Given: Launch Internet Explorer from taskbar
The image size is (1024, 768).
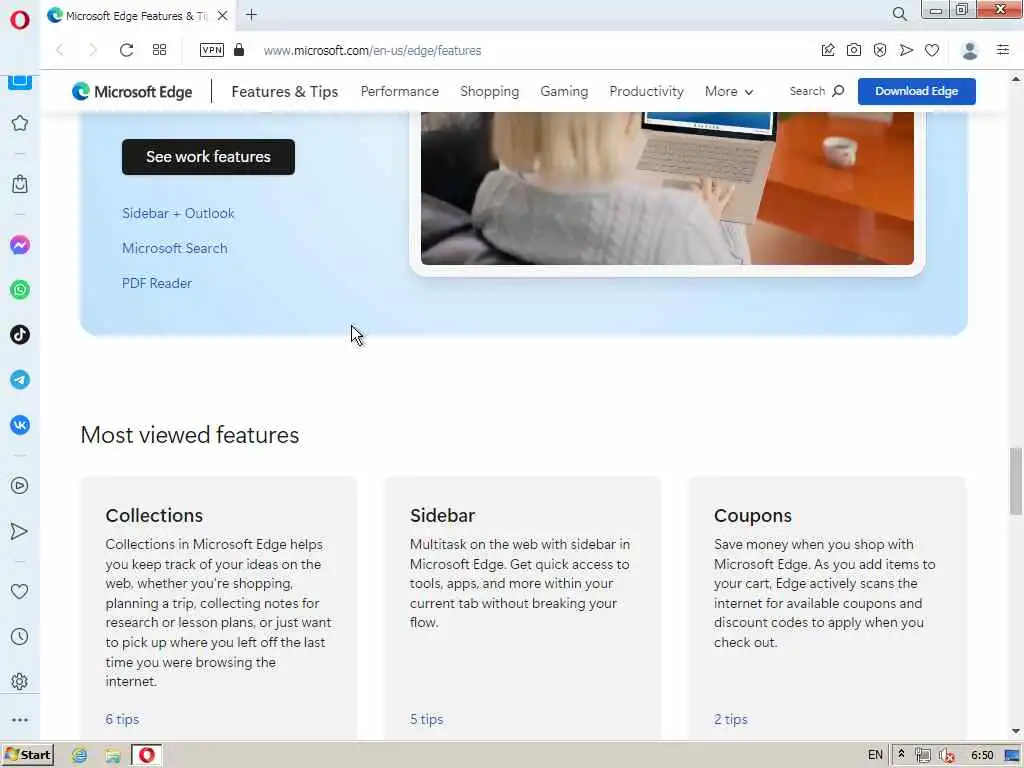Looking at the screenshot, I should pyautogui.click(x=80, y=756).
